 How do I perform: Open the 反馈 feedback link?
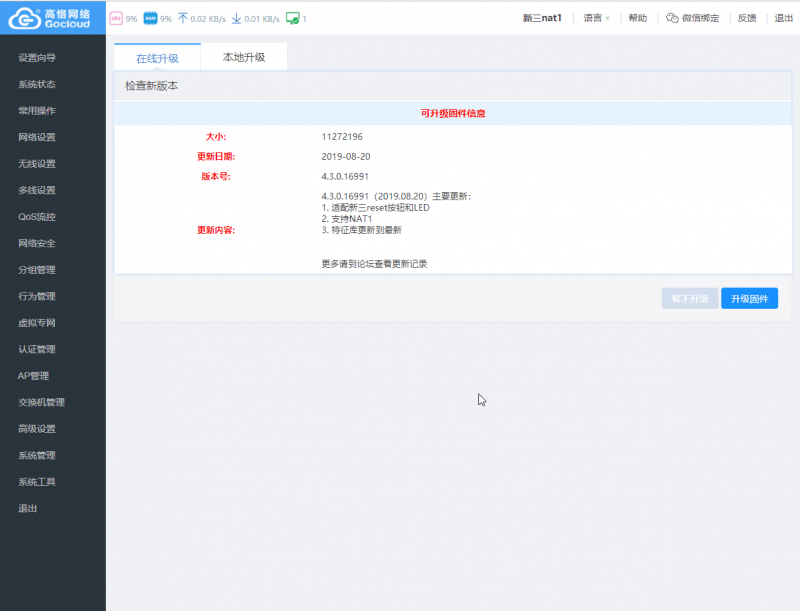pos(747,18)
